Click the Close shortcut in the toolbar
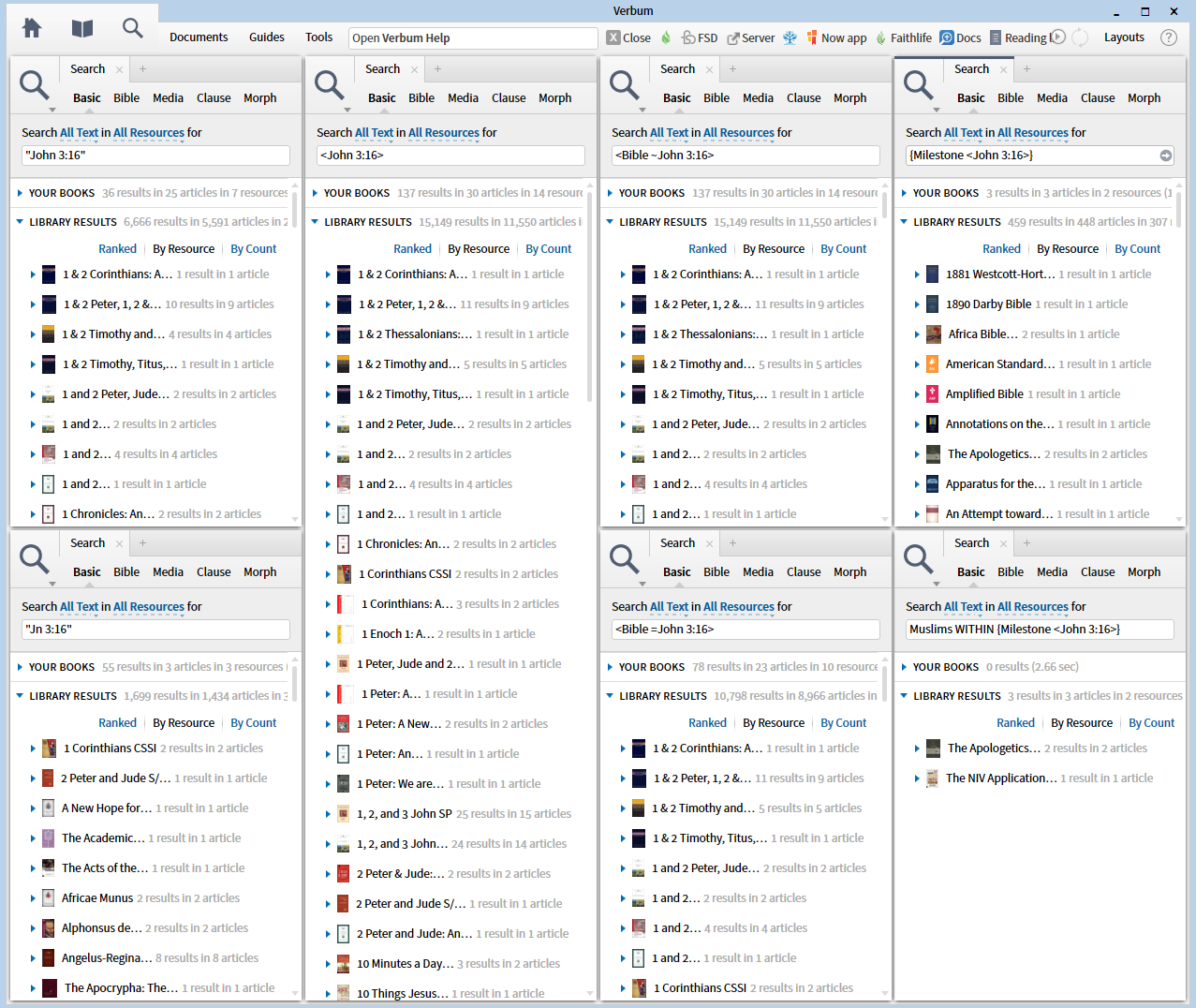 pos(628,37)
